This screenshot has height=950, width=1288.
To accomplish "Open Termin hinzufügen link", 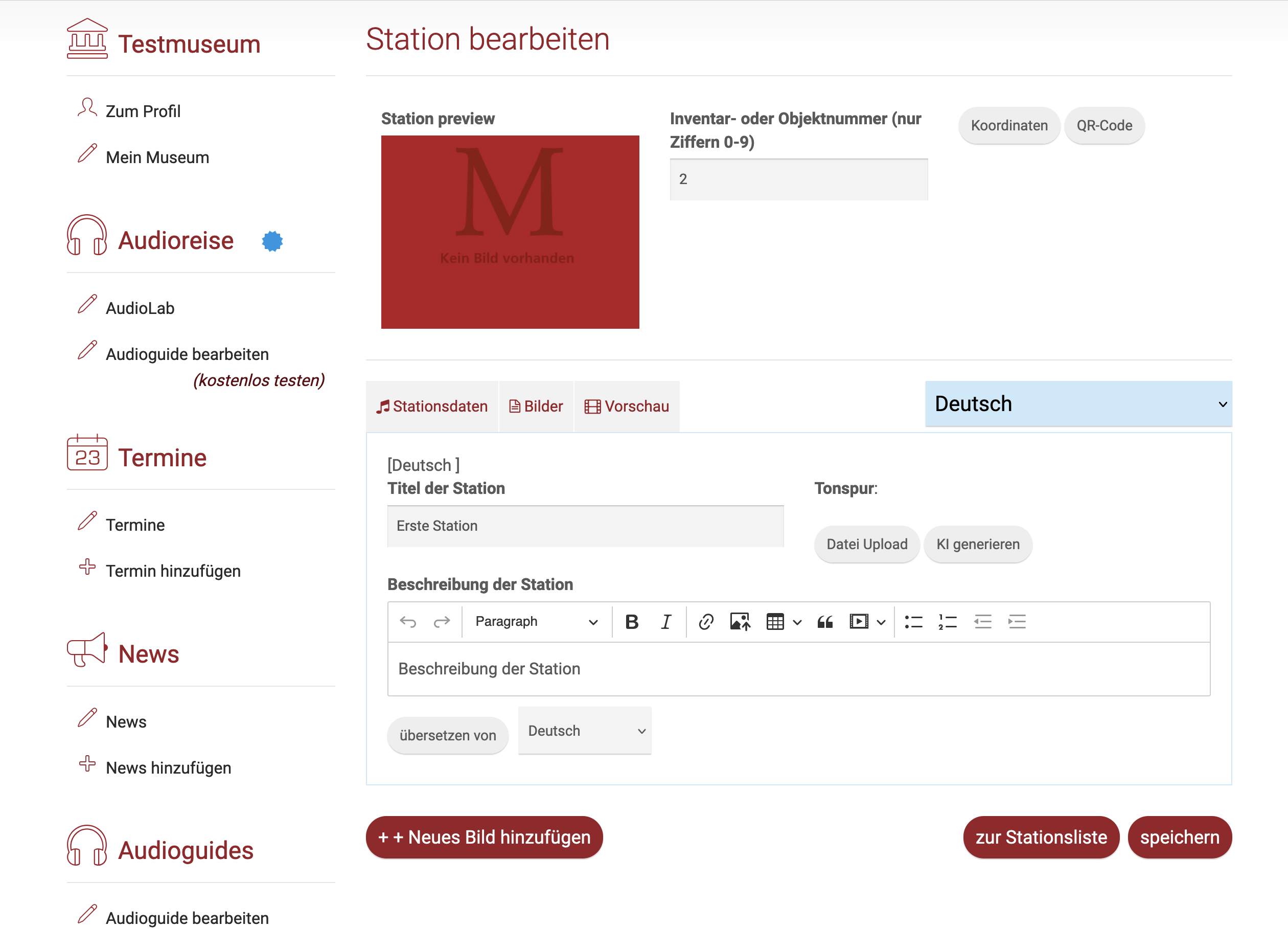I will tap(173, 571).
